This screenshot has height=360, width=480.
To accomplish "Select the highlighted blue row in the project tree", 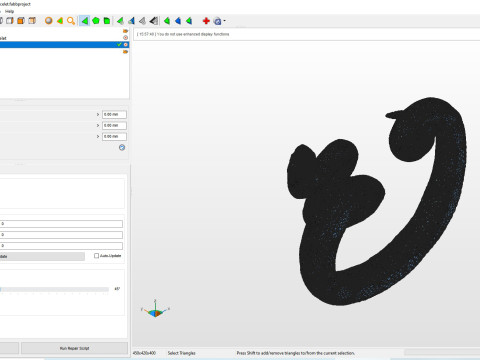I will (x=64, y=44).
